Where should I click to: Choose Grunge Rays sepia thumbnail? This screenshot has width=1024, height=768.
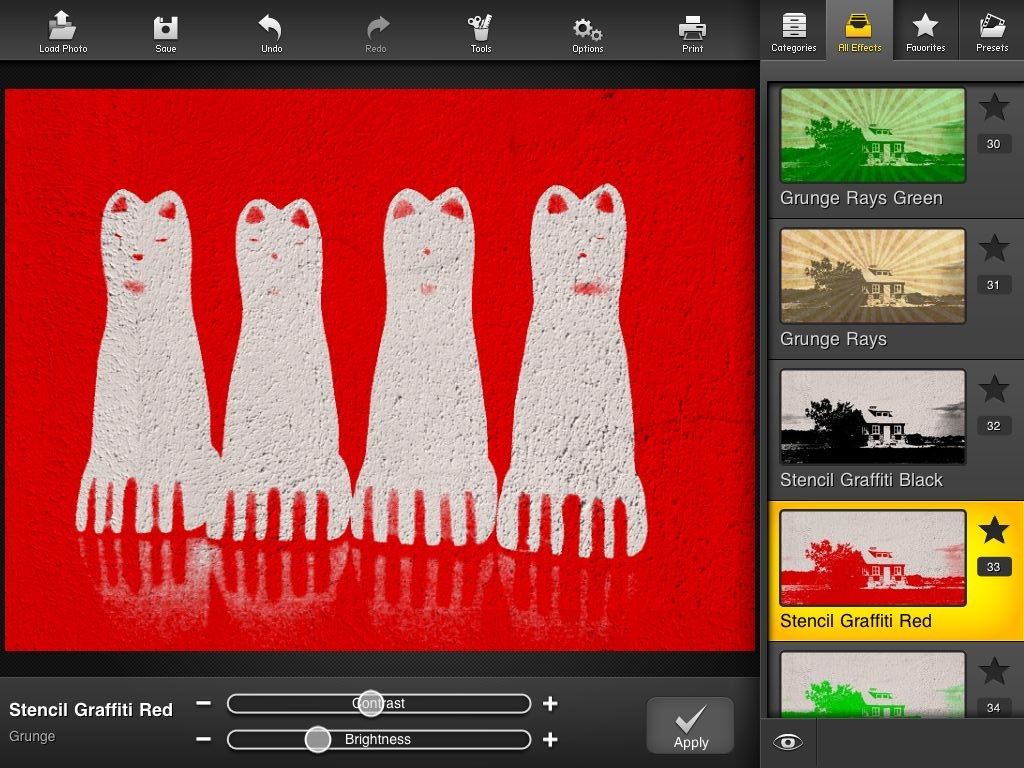(872, 276)
